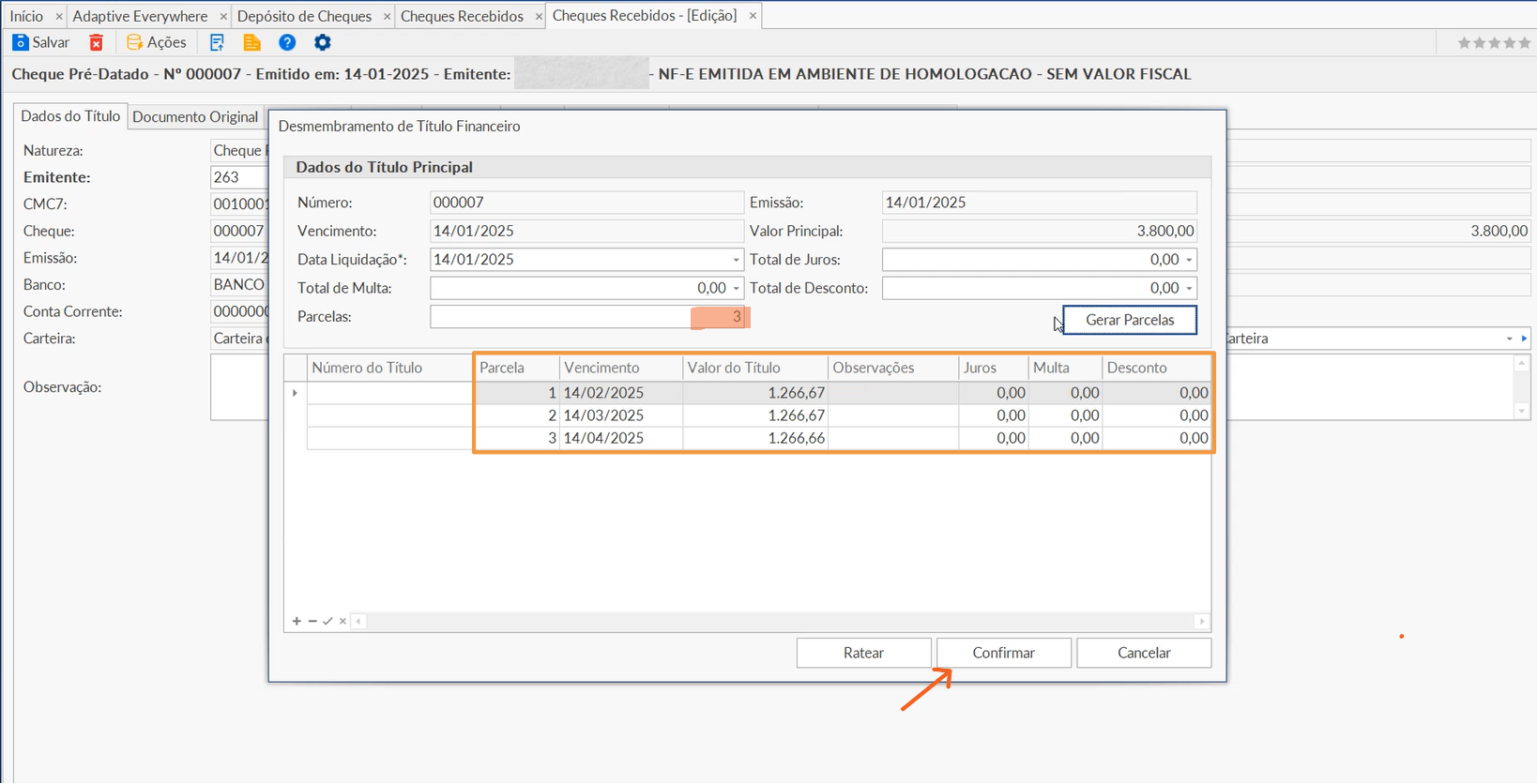The width and height of the screenshot is (1537, 784).
Task: Open the Carteira dropdown arrow in background form
Action: 1510,339
